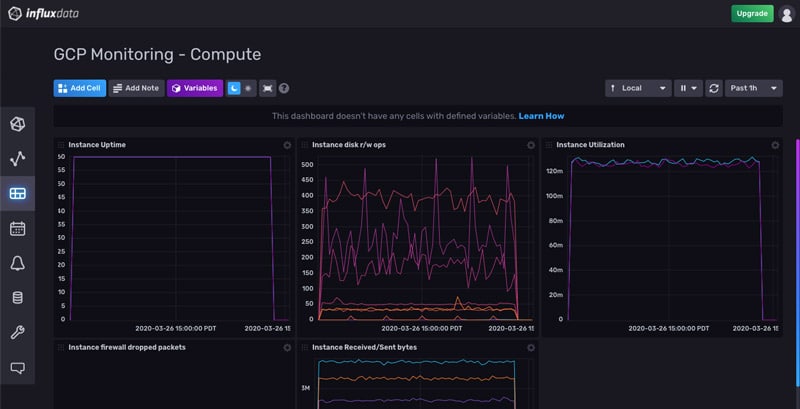
Task: Switch to light mode with sun toggle
Action: [248, 88]
